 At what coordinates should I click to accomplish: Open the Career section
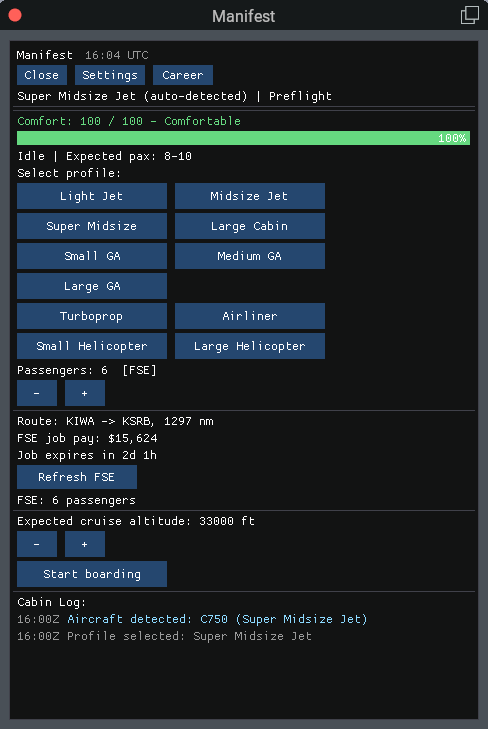click(x=183, y=75)
